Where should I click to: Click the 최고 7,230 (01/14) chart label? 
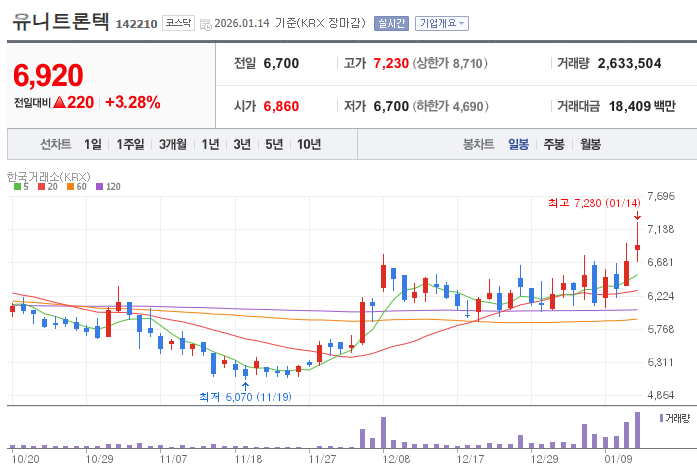[x=594, y=203]
